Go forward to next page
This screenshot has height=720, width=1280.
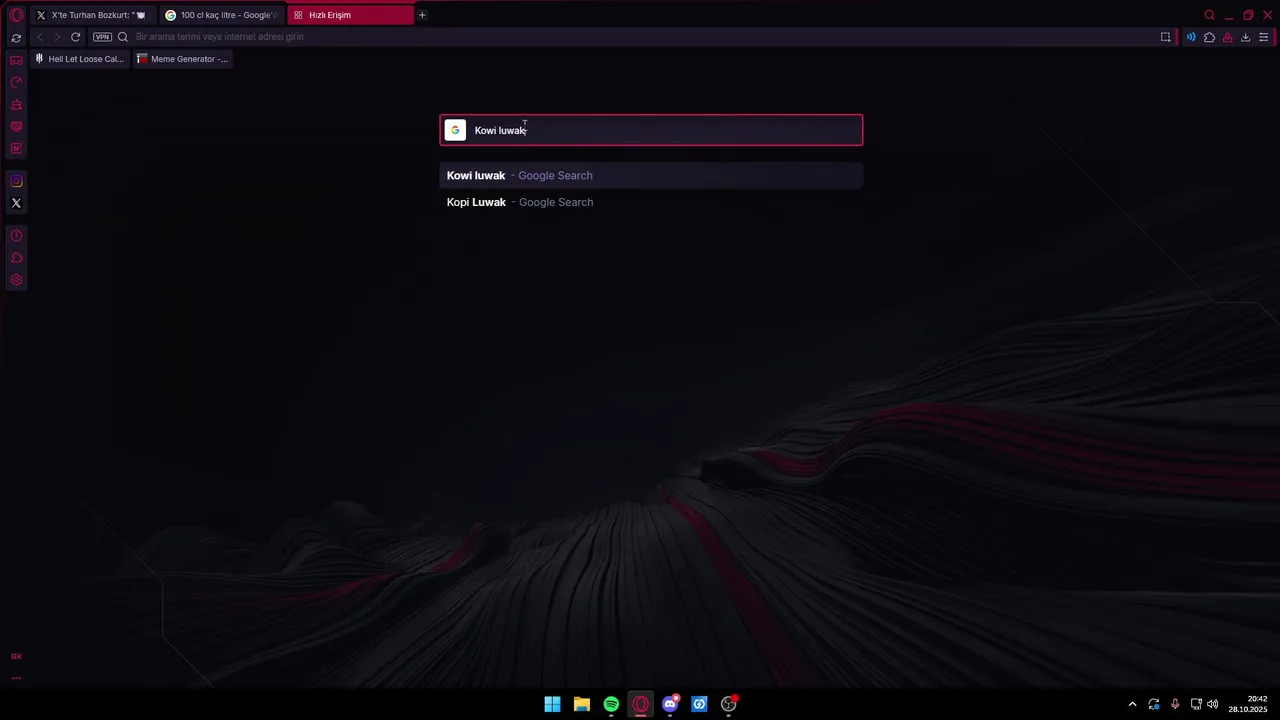click(x=57, y=37)
